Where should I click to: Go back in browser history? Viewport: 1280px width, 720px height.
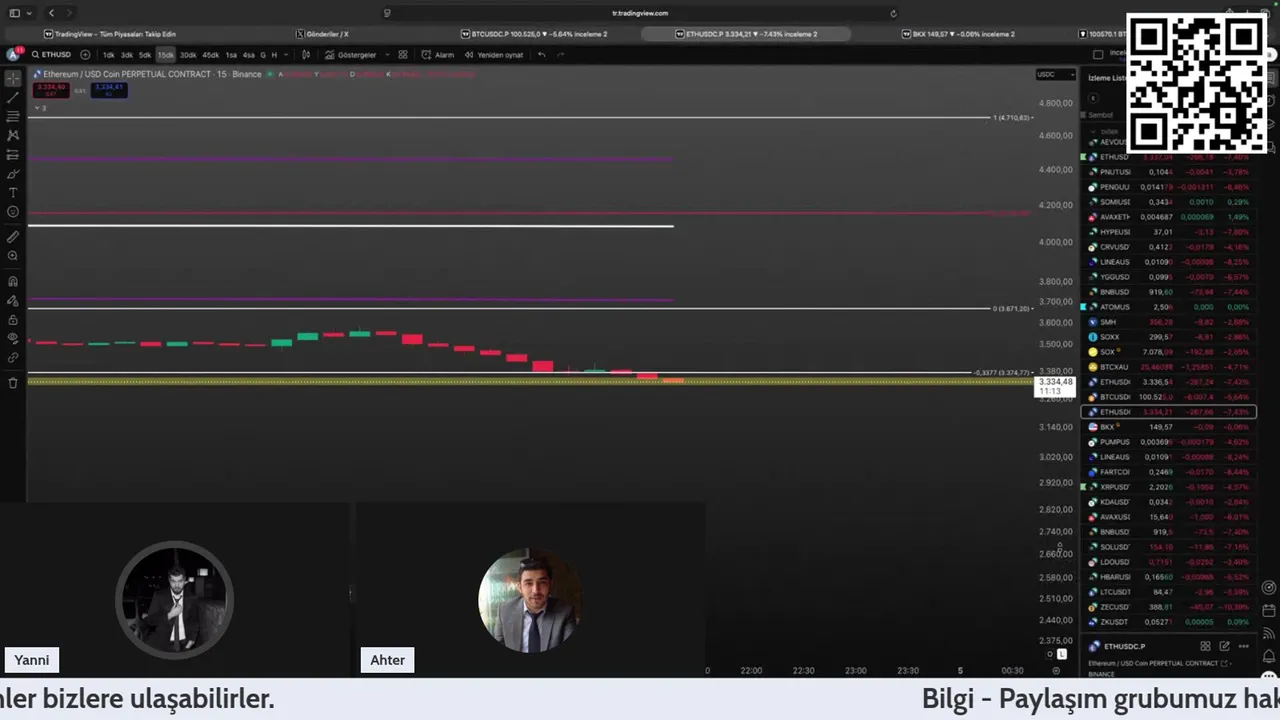coord(52,13)
